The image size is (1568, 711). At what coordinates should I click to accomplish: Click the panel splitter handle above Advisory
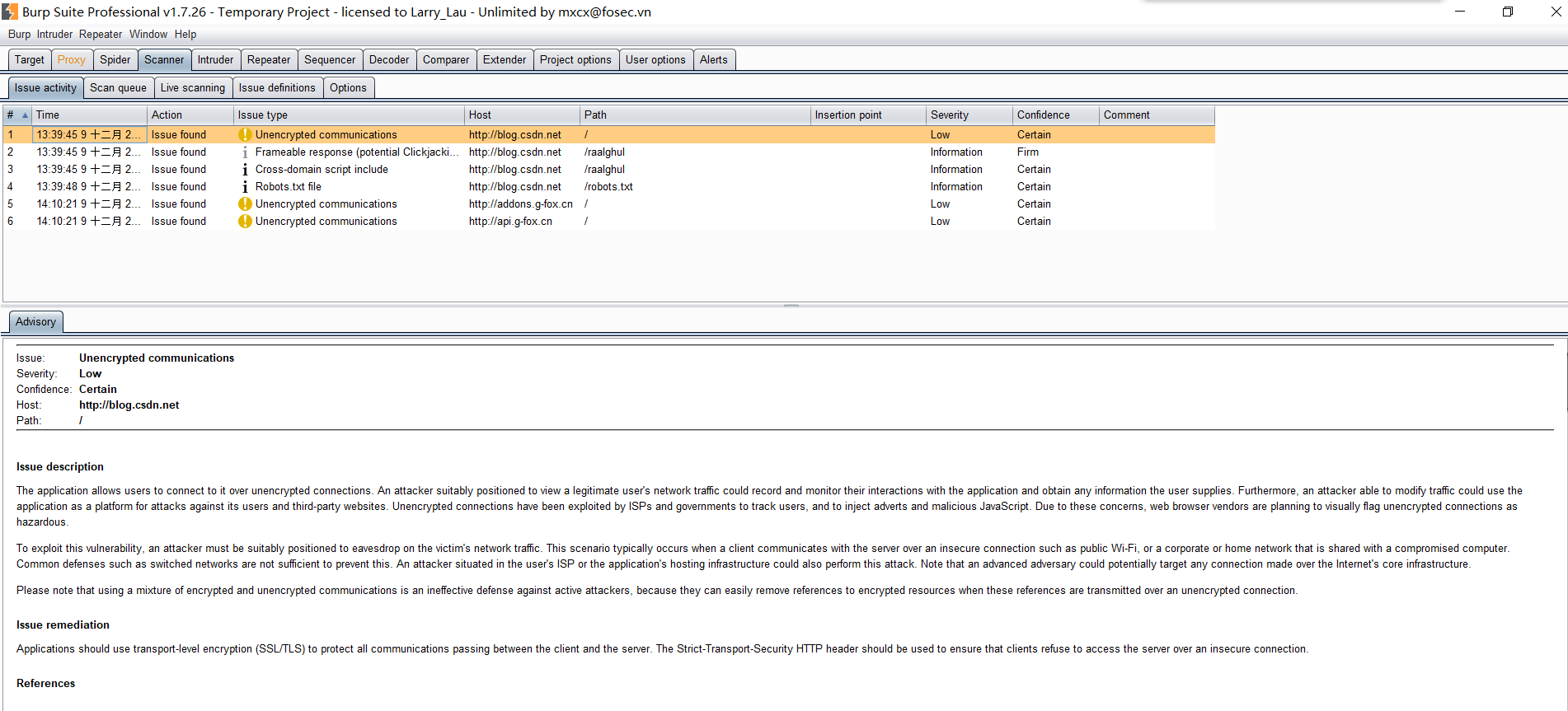click(x=791, y=306)
